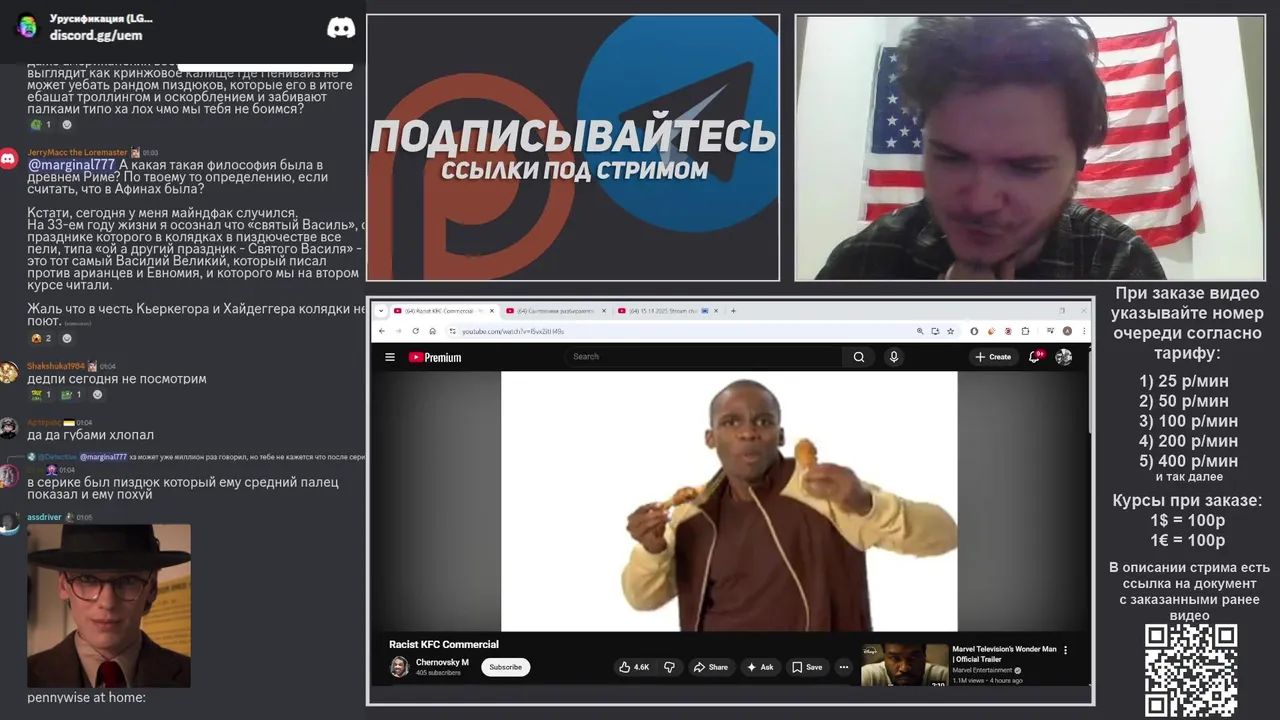This screenshot has height=720, width=1280.
Task: Subscribe to Chernovsky M
Action: (506, 667)
